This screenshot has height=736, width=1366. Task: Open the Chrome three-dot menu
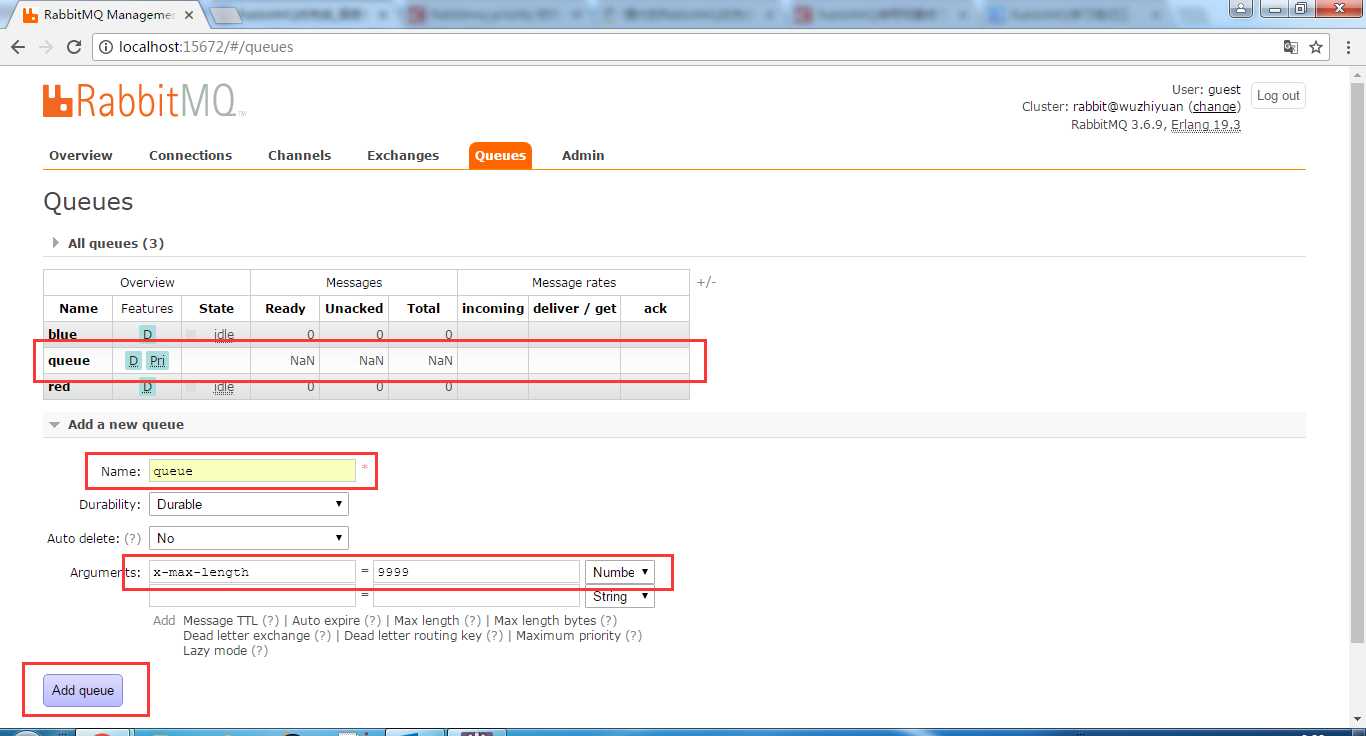point(1348,47)
